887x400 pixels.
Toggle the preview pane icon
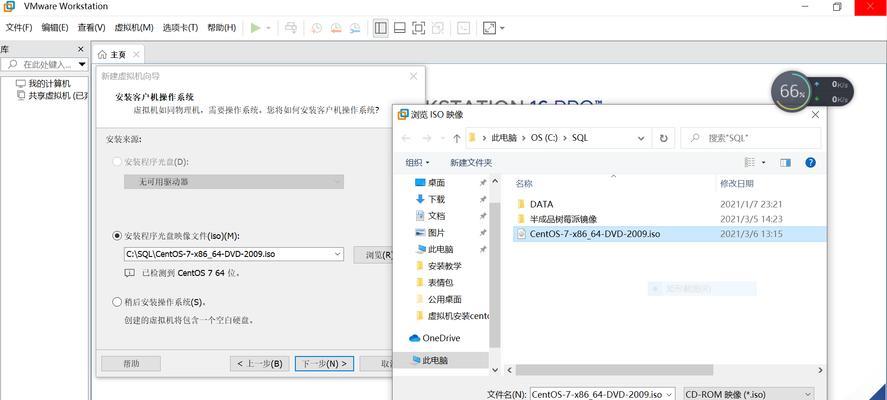pos(785,162)
